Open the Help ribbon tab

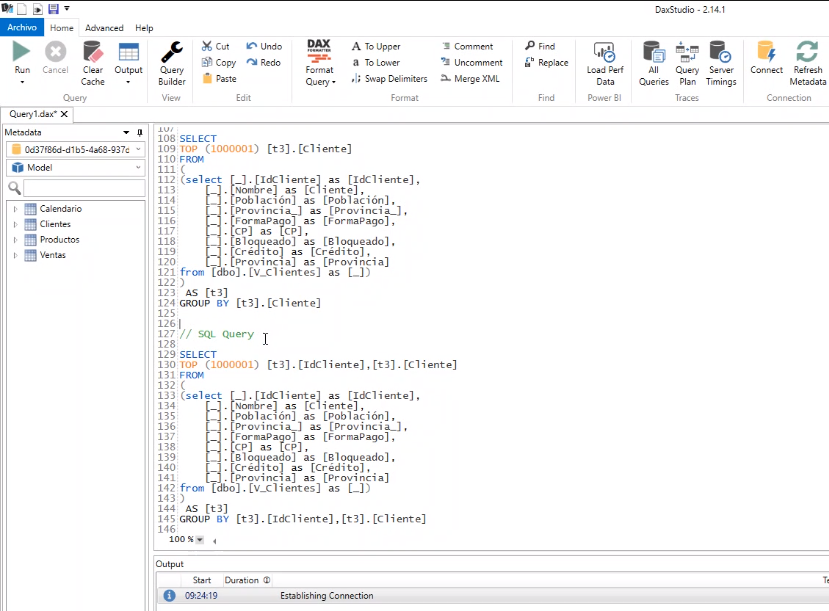tap(144, 28)
